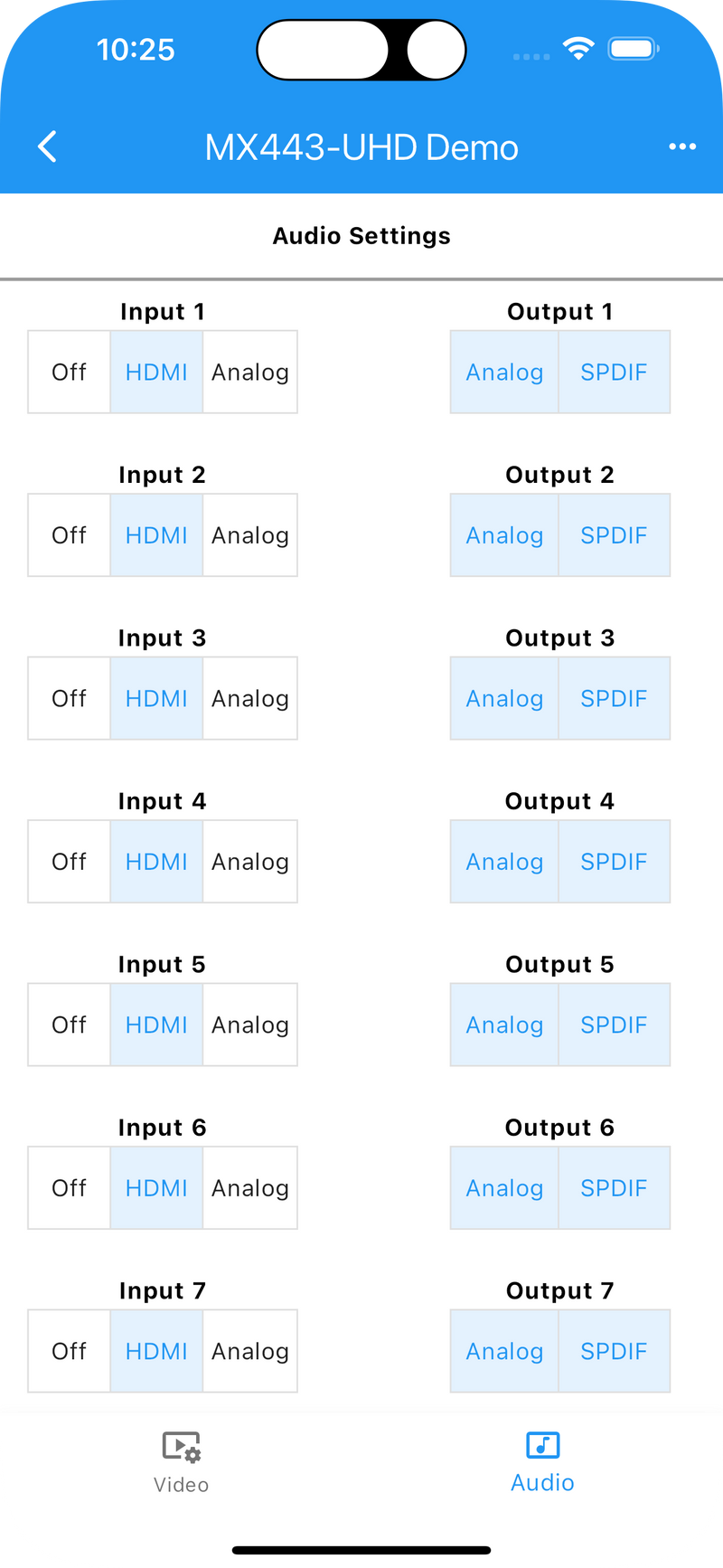Tap the Wi-Fi status icon
723x1568 pixels.
point(577,49)
